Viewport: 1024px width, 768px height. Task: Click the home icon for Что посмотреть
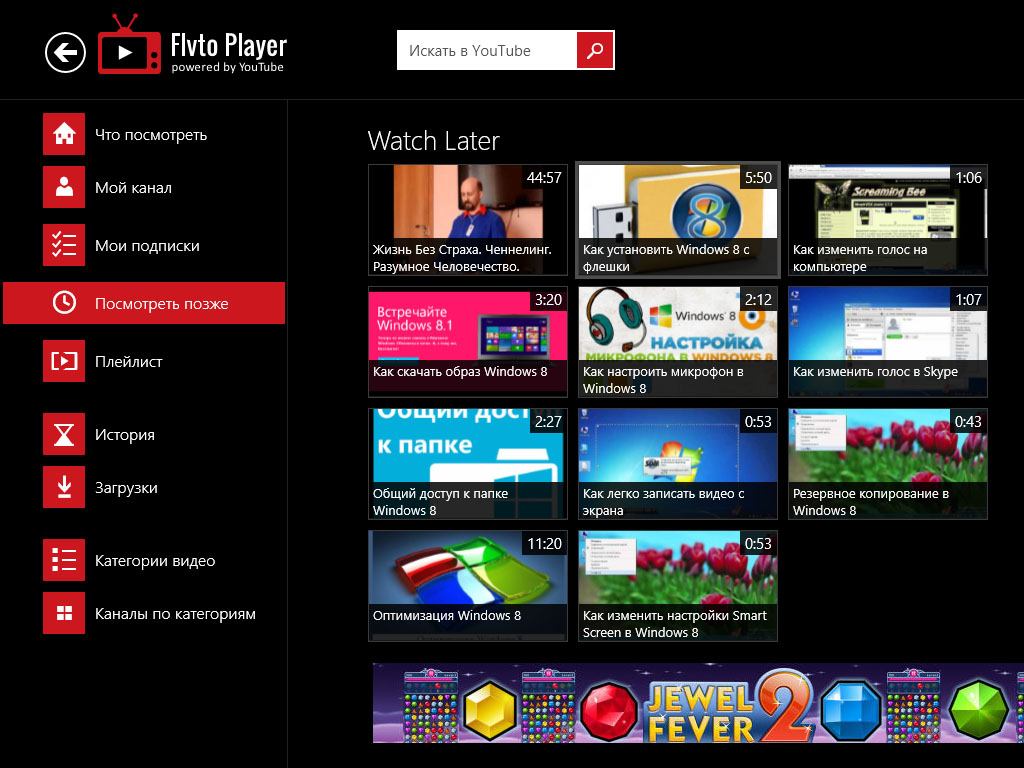click(64, 134)
